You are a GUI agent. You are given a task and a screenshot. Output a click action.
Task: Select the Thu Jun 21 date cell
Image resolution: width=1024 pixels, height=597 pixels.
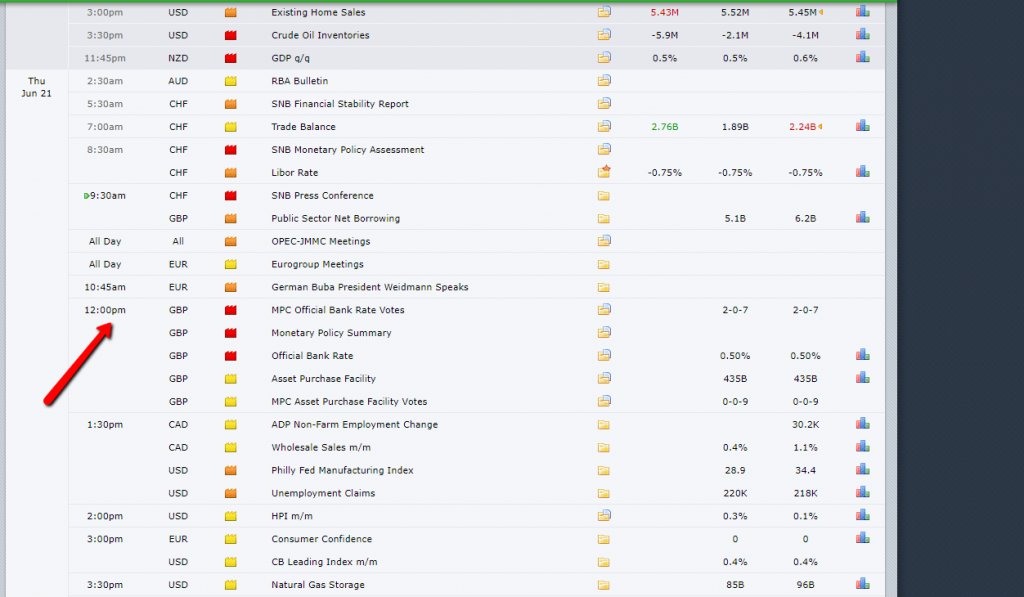(37, 87)
